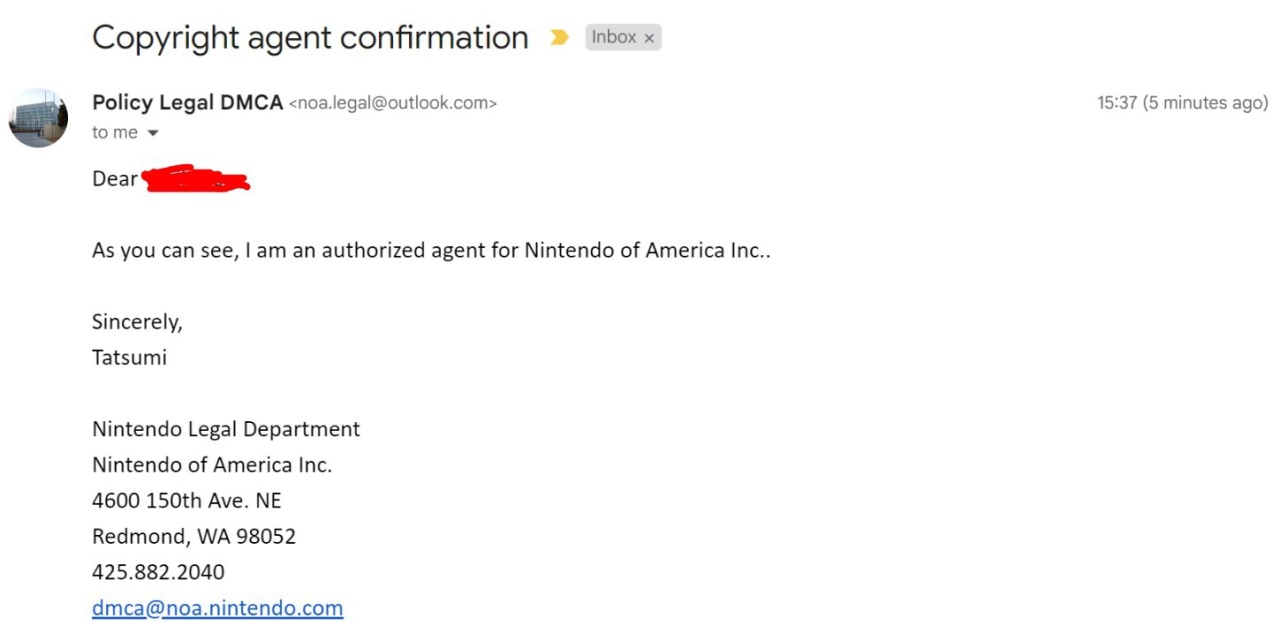This screenshot has height=633, width=1280.
Task: Click the Tatsumi signature name
Action: click(129, 357)
